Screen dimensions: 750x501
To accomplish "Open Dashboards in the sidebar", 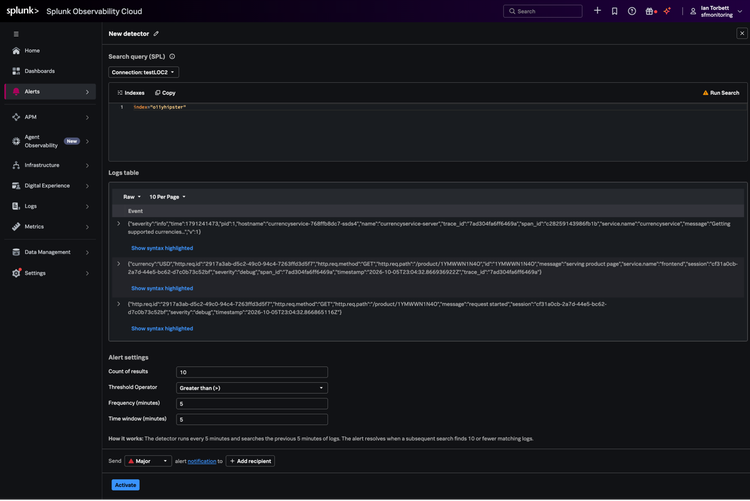I will [40, 71].
